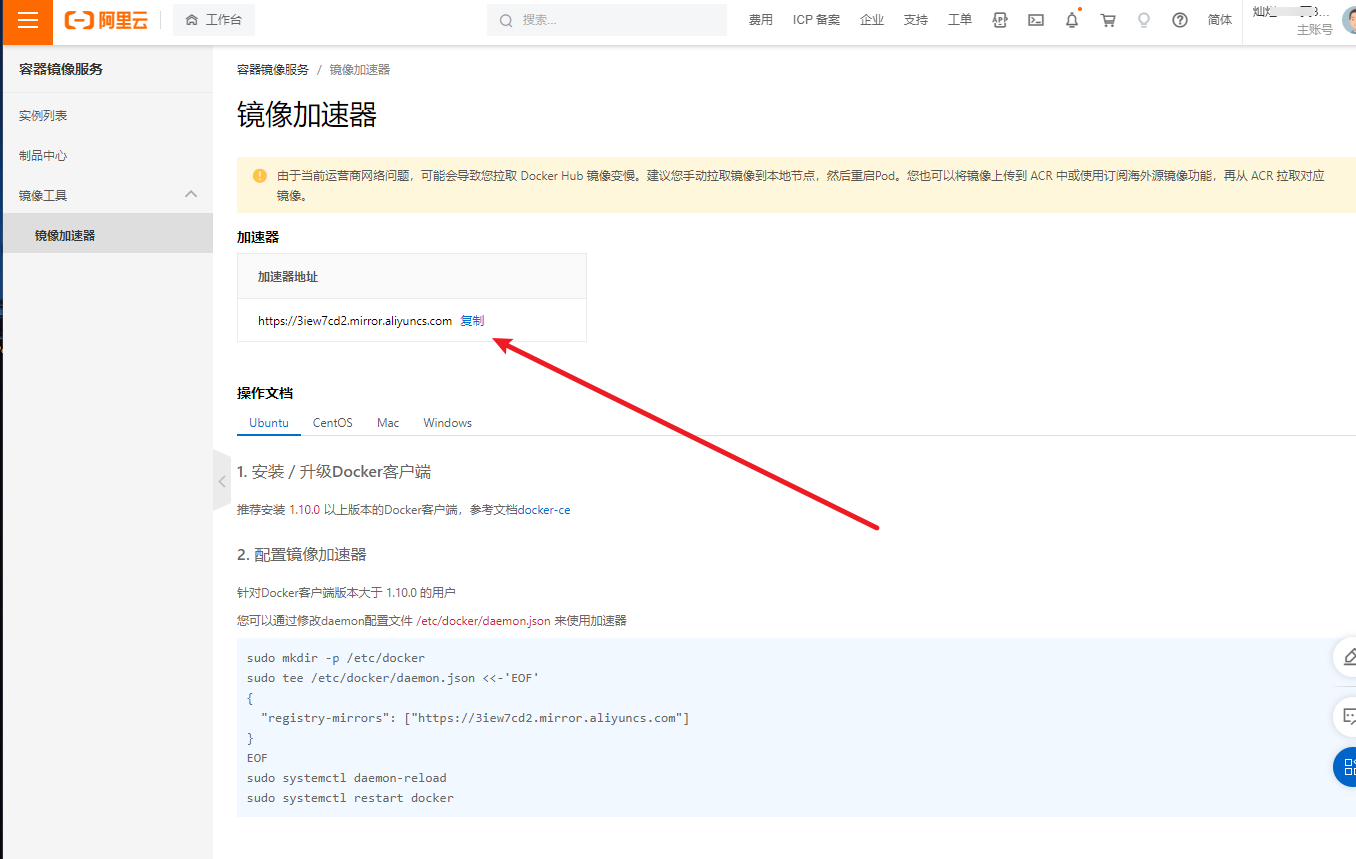Image resolution: width=1356 pixels, height=859 pixels.
Task: Click the blue grid floating button
Action: tap(1347, 767)
